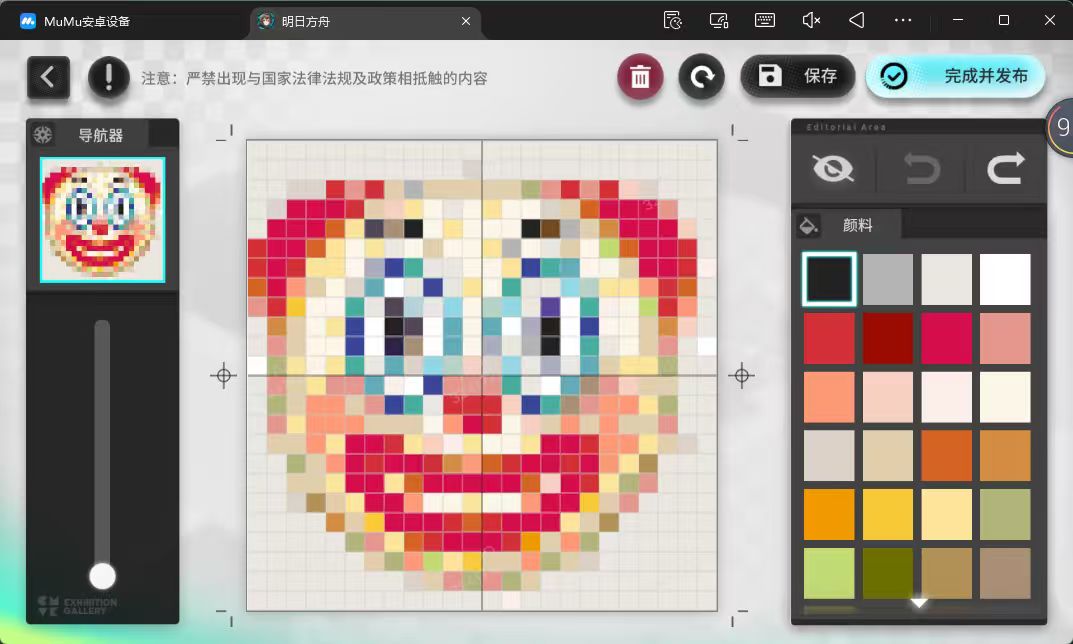1073x644 pixels.
Task: Select the medium gray color swatch
Action: 888,279
